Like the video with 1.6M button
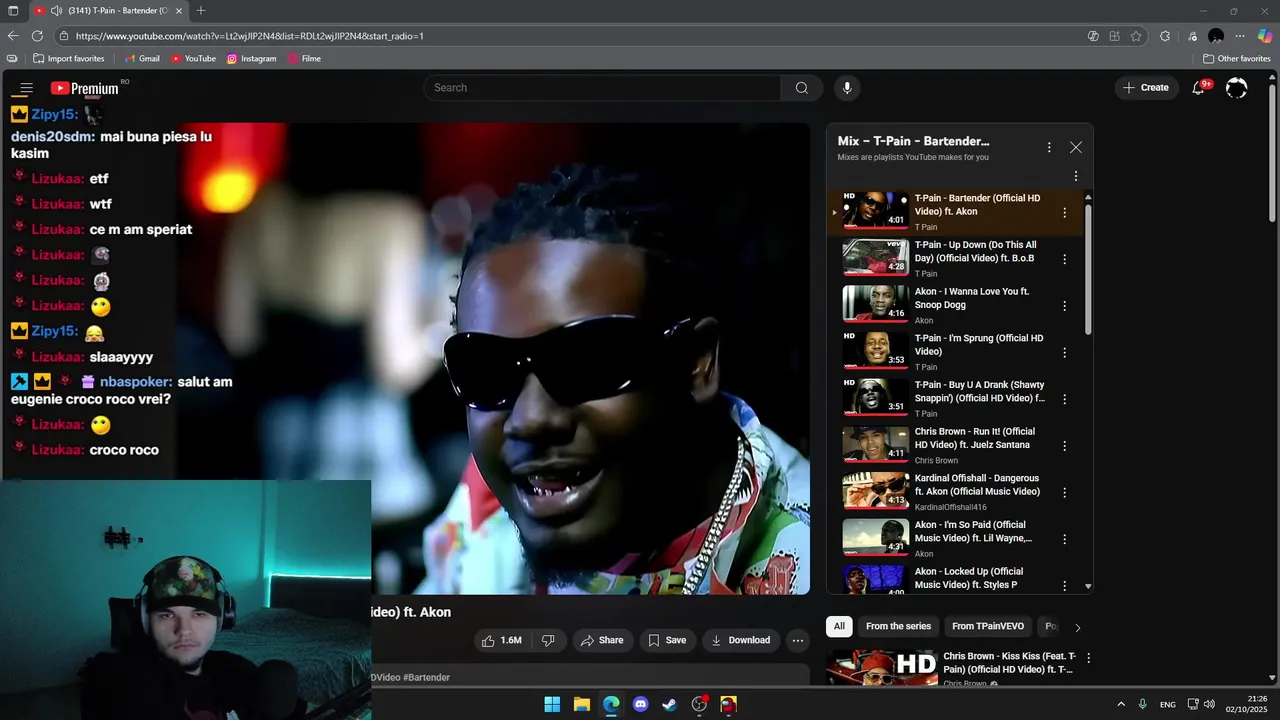The width and height of the screenshot is (1280, 720). coord(502,640)
